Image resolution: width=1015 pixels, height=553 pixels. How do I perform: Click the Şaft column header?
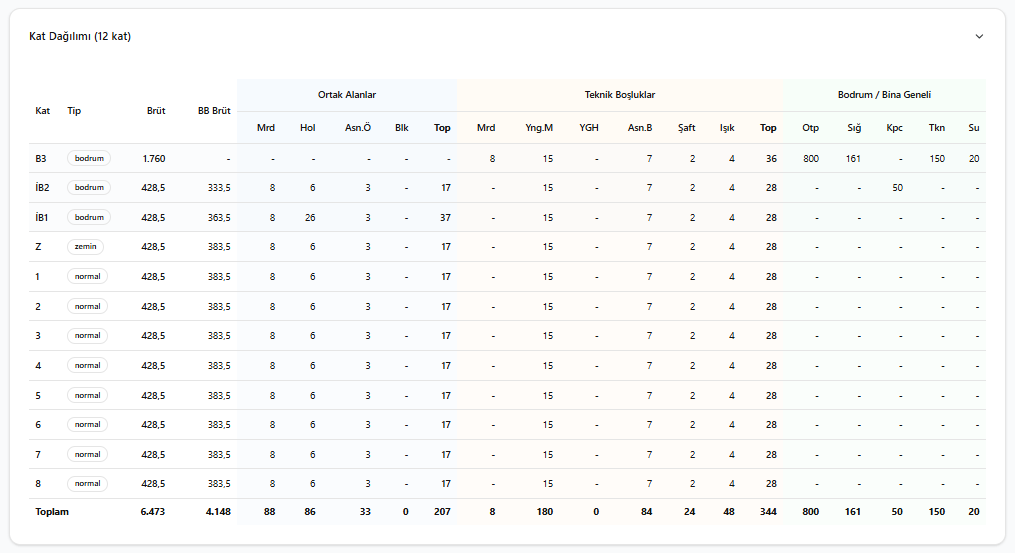click(686, 128)
